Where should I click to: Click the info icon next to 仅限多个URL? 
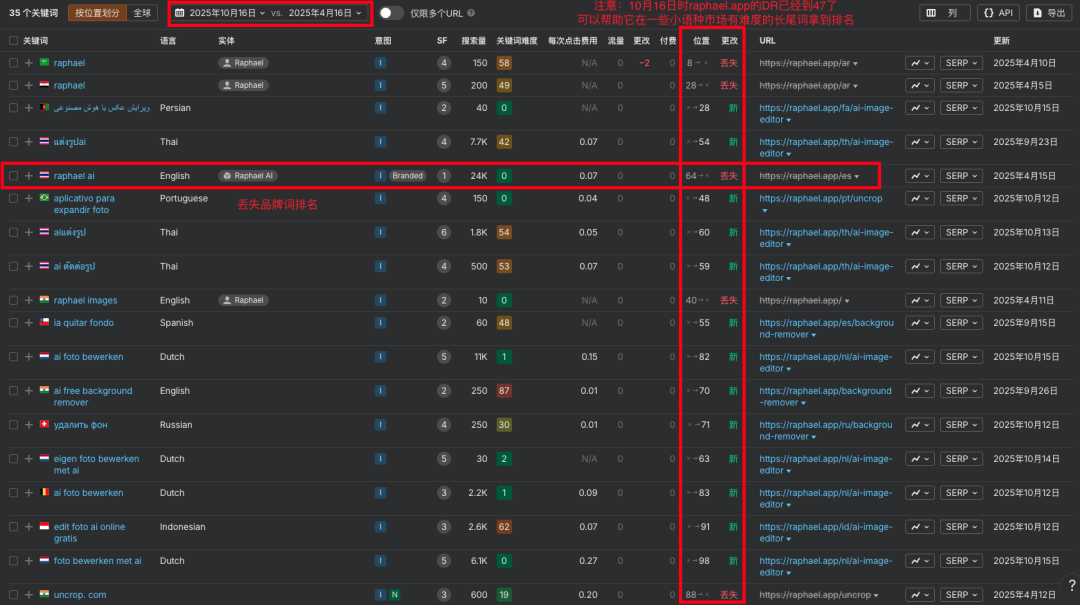(x=471, y=13)
